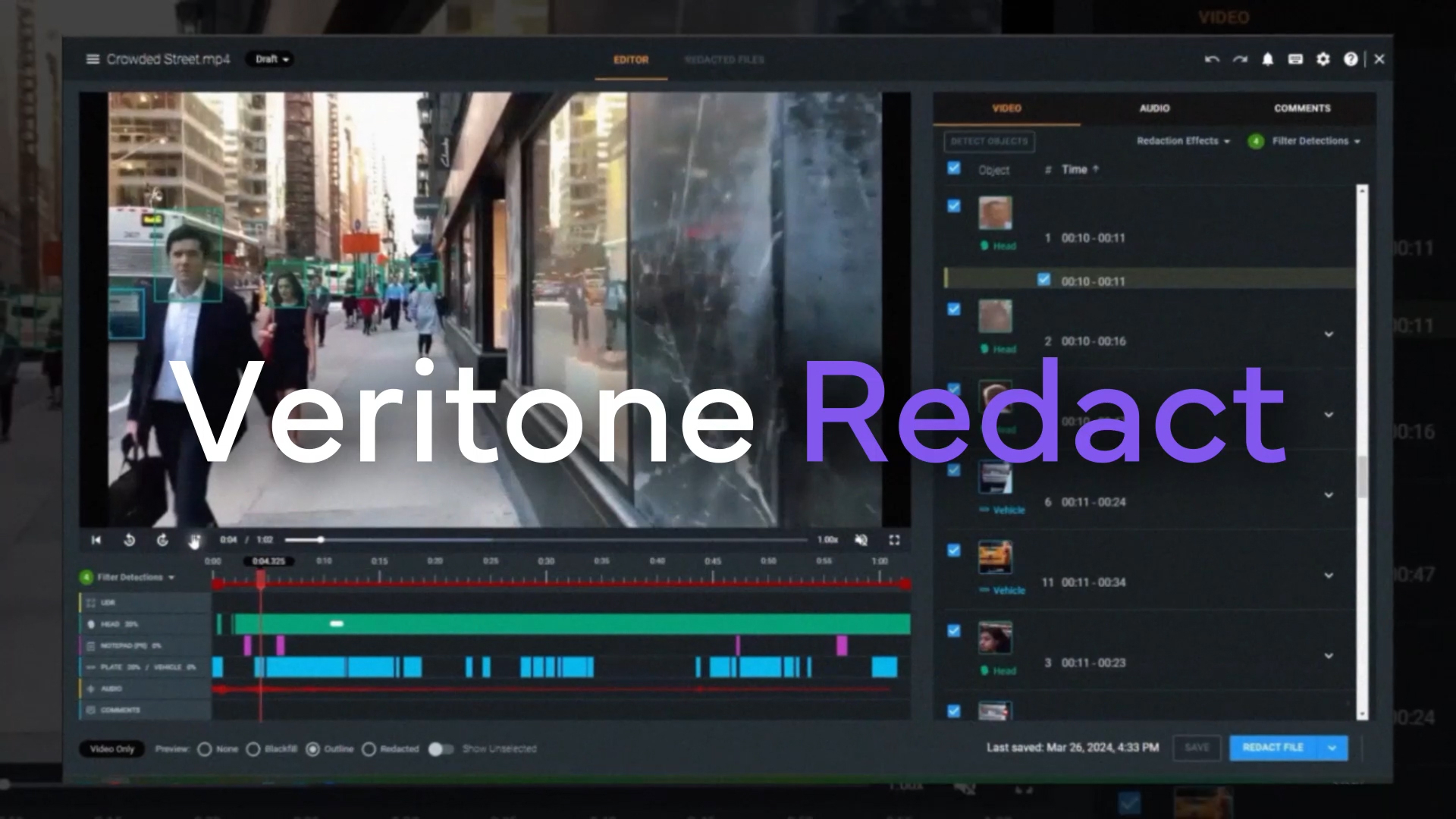Skip forward with the forward-skip icon
The width and height of the screenshot is (1456, 819).
click(162, 540)
